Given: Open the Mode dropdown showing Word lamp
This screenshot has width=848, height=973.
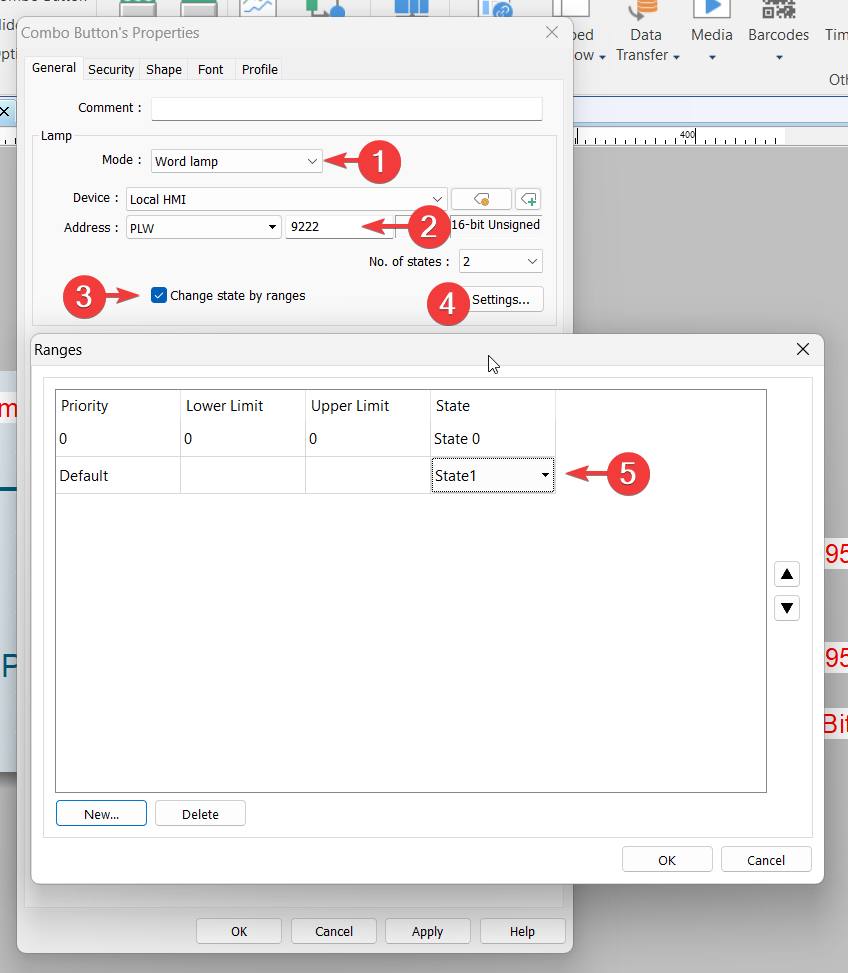Looking at the screenshot, I should 237,161.
